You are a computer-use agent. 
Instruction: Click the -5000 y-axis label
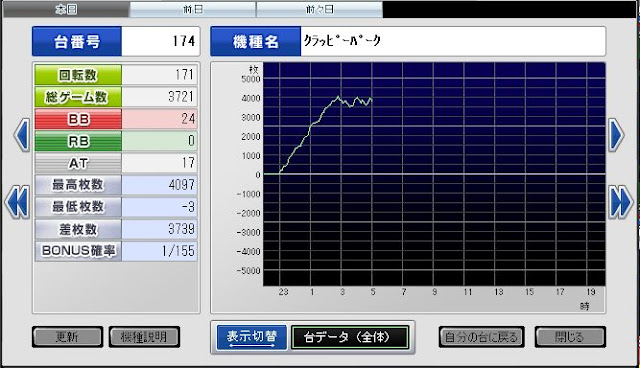point(249,271)
